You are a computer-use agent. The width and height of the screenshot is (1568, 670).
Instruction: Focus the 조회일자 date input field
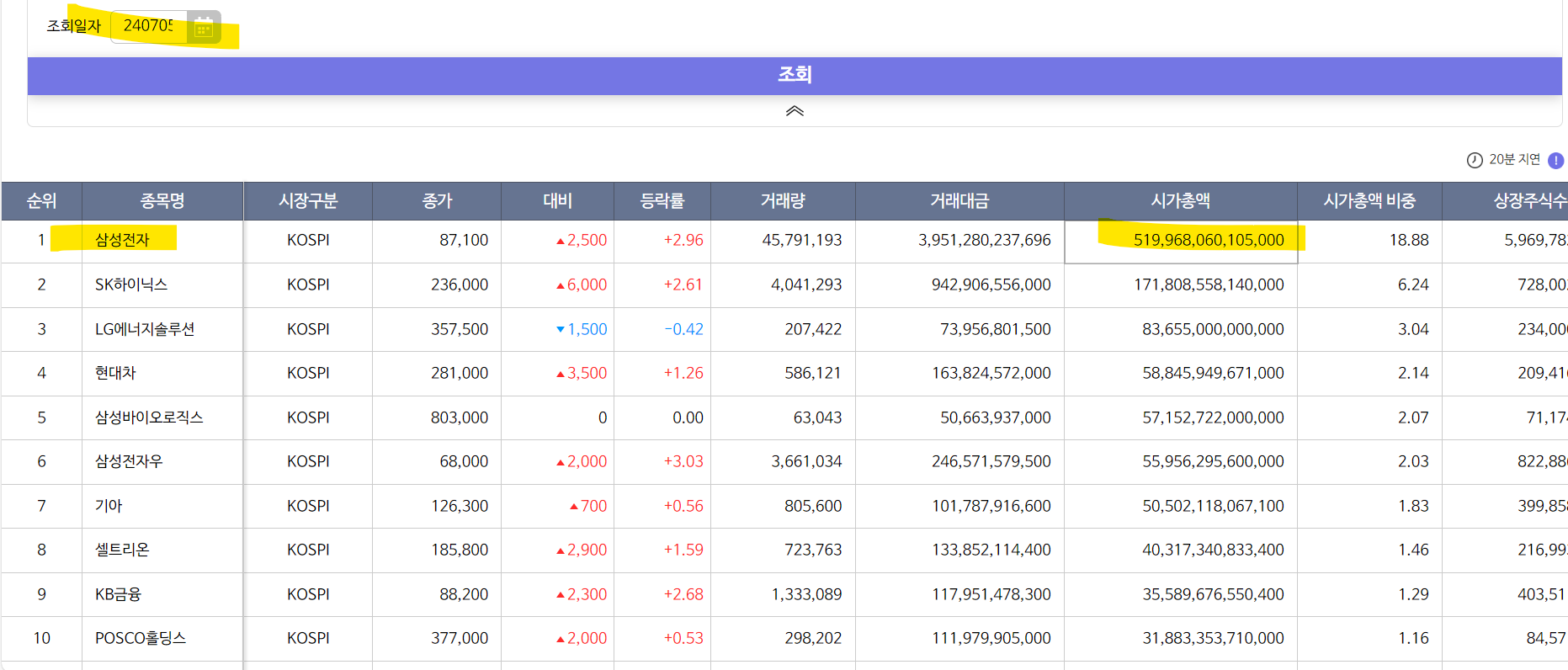point(148,26)
